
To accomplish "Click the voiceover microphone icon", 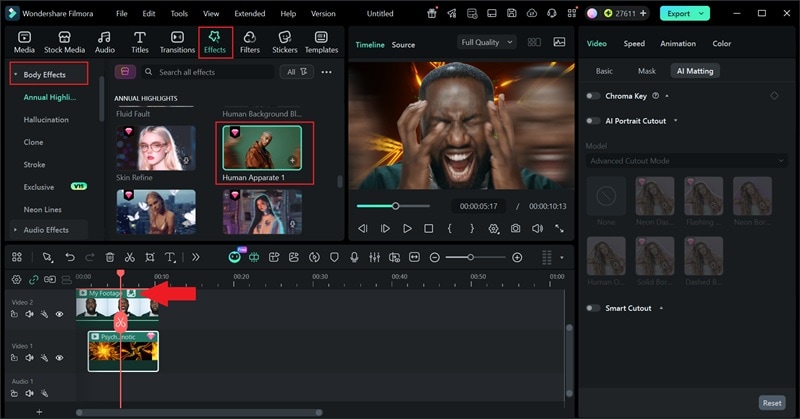I will click(354, 257).
